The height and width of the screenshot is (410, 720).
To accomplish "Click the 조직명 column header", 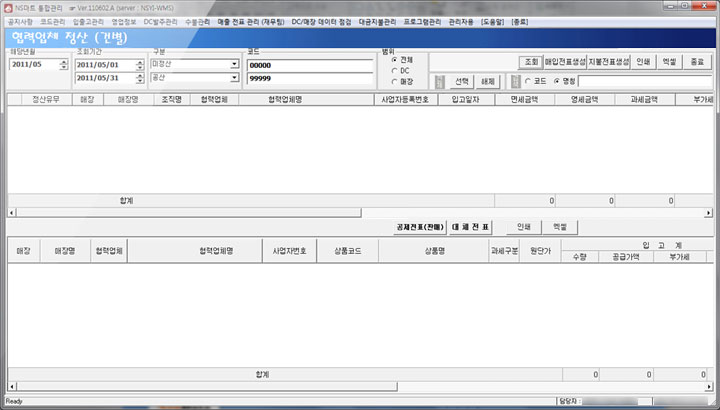I will tap(172, 99).
